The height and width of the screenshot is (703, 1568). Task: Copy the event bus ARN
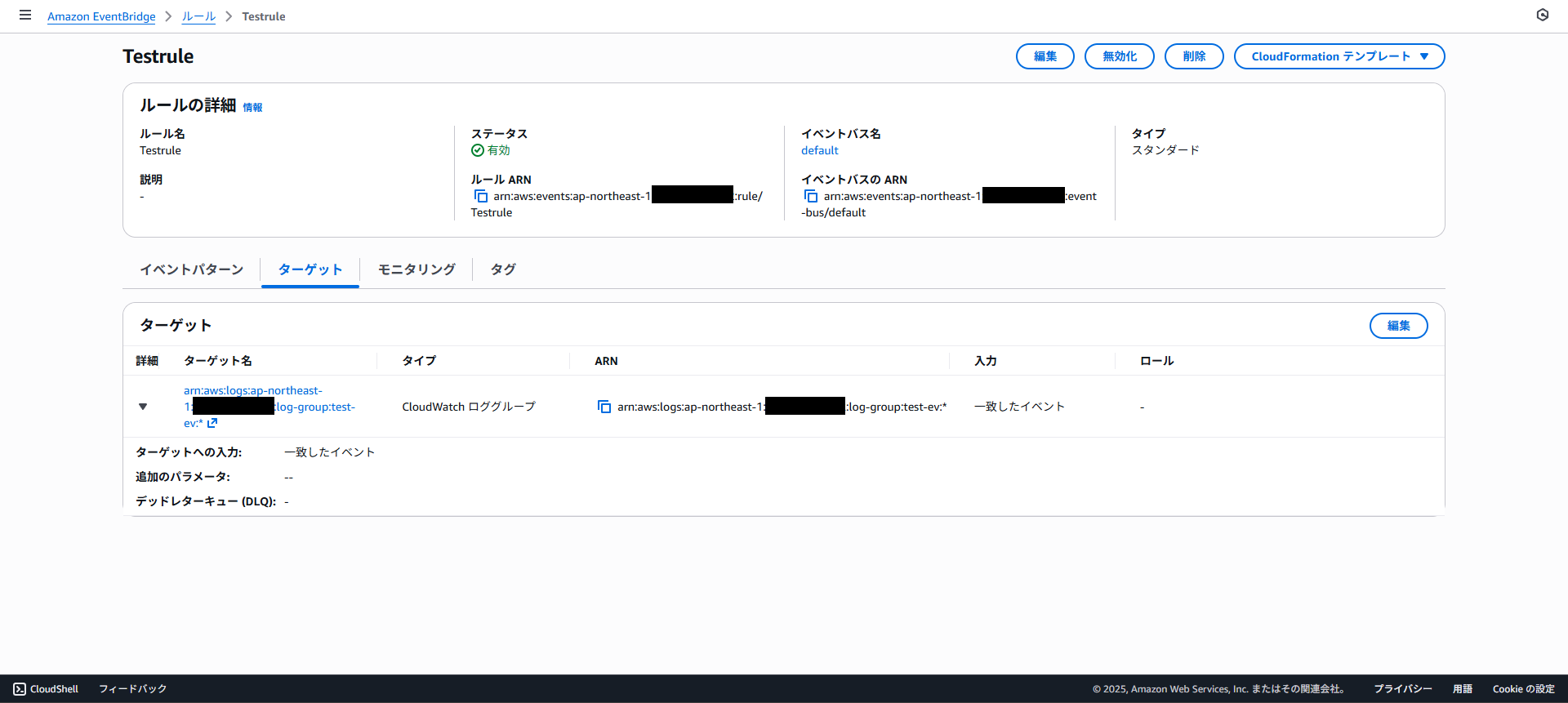[x=811, y=196]
